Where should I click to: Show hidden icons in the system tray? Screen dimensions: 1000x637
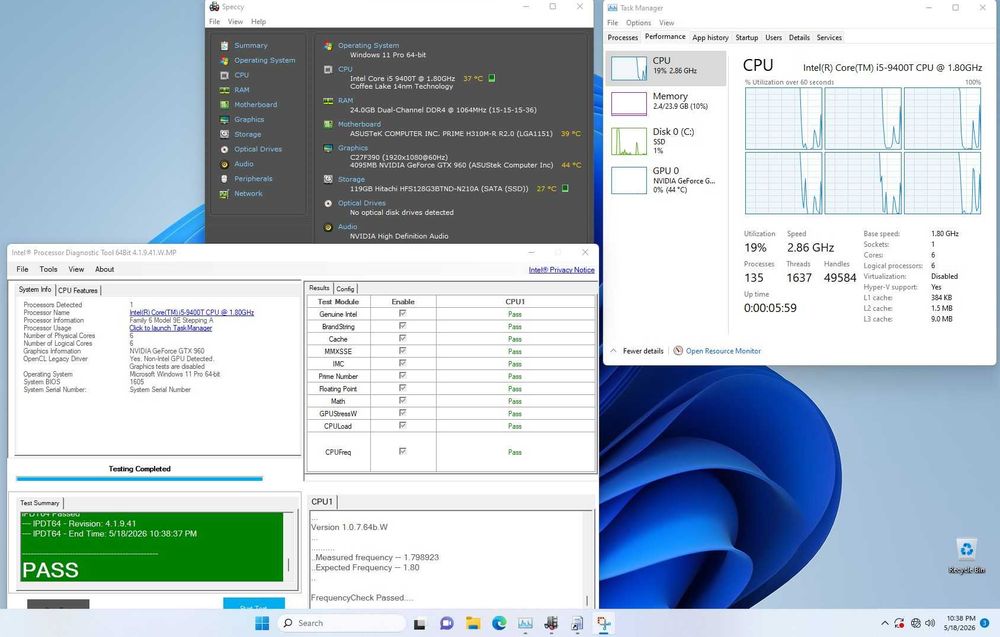pyautogui.click(x=885, y=623)
